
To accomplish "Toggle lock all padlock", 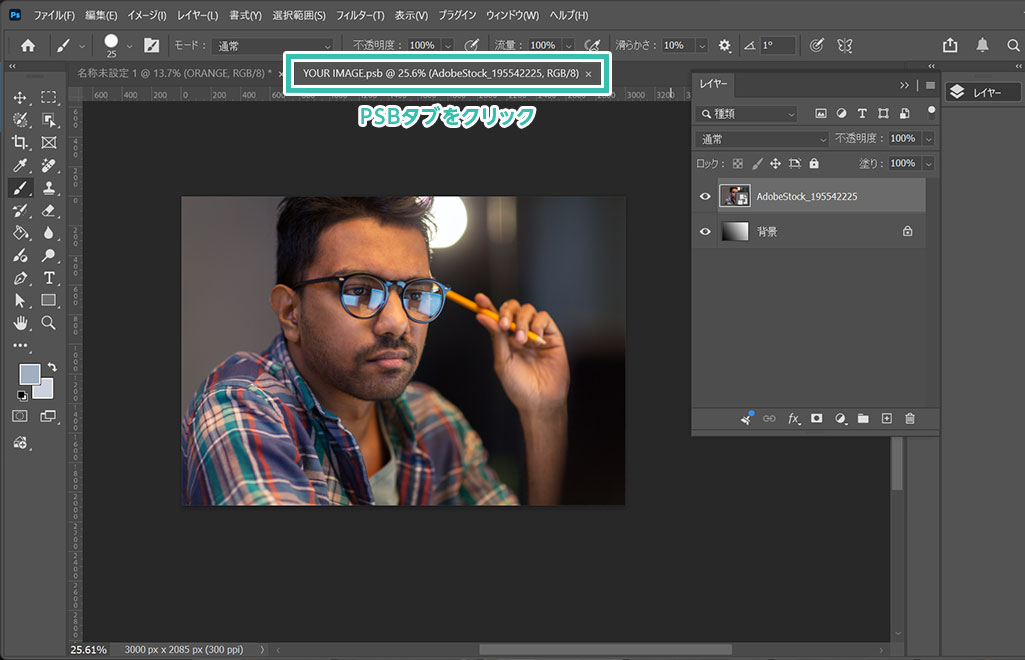I will tap(814, 163).
